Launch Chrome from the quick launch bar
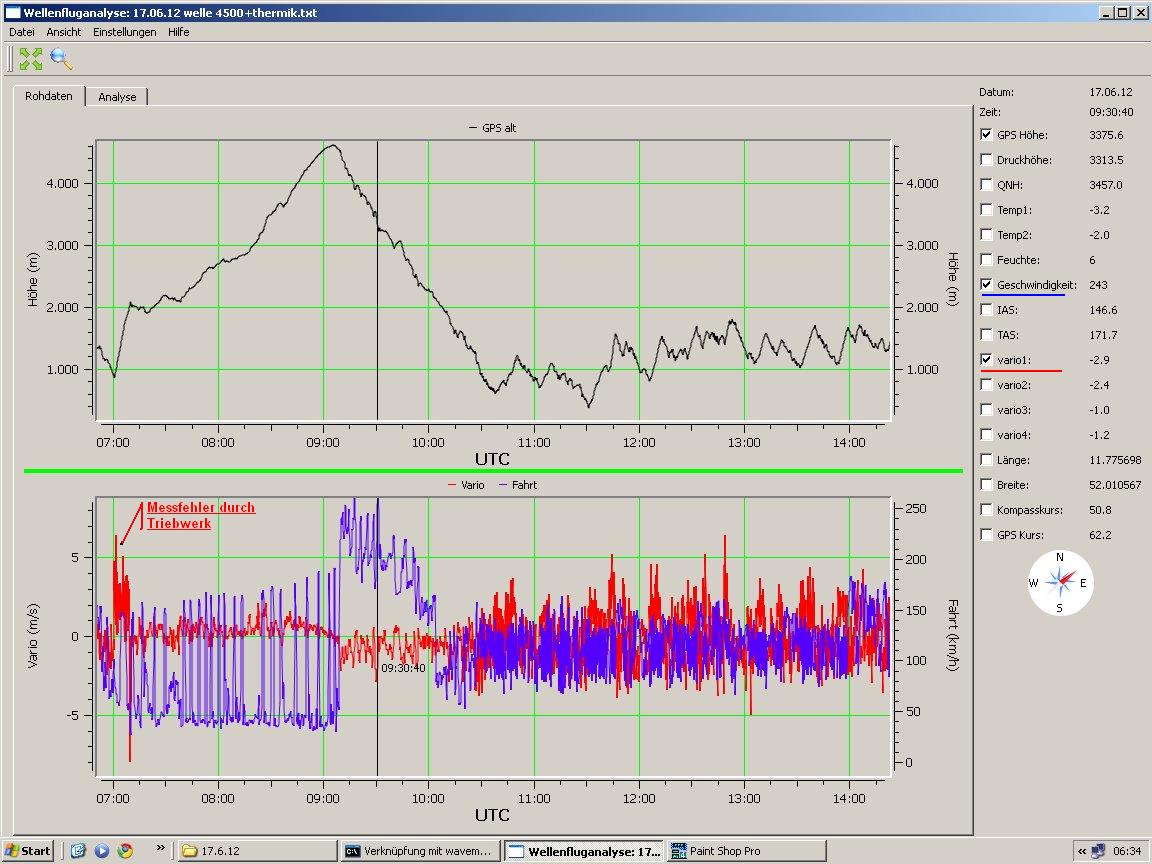The width and height of the screenshot is (1152, 864). [x=124, y=851]
